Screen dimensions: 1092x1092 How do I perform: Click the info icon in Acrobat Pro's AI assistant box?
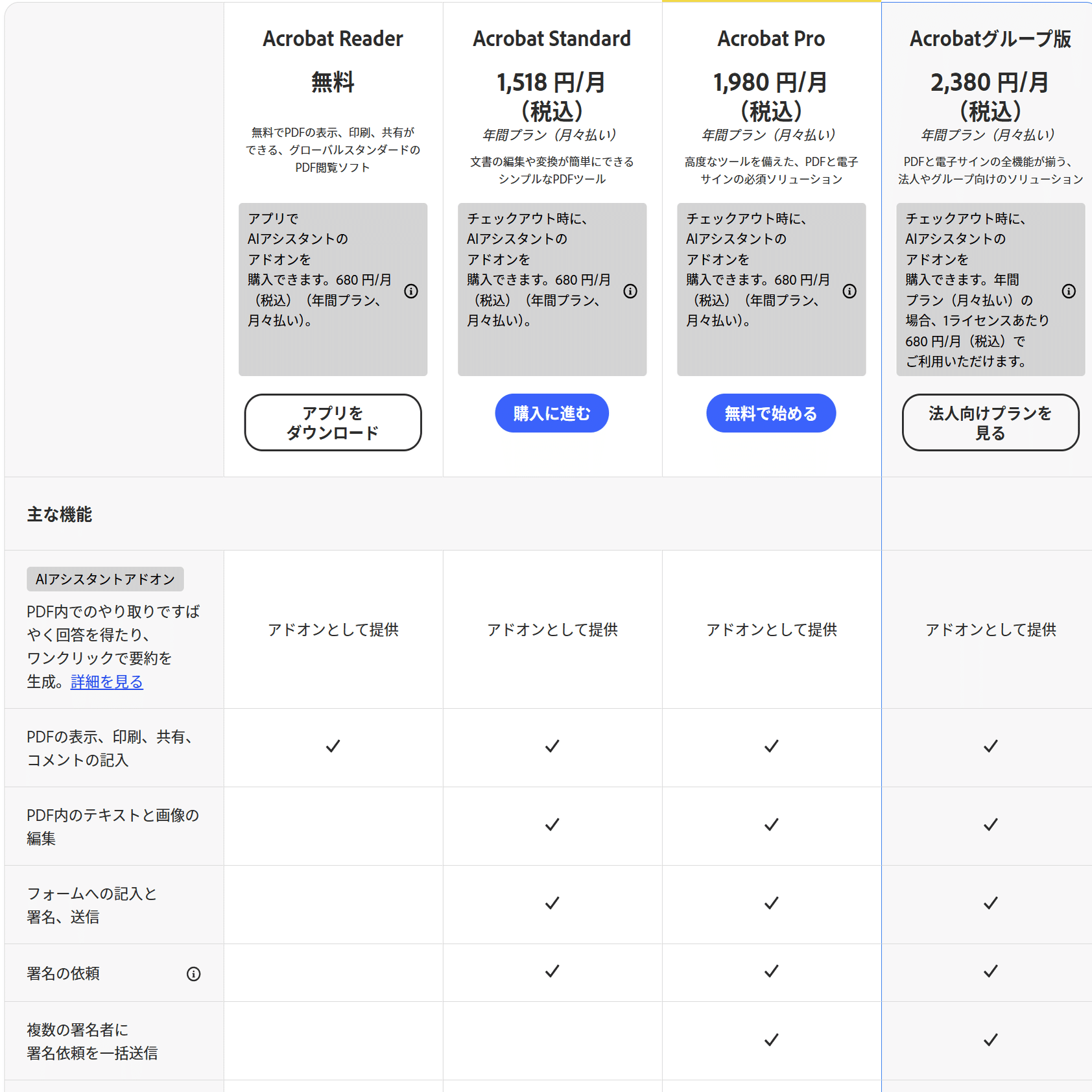click(849, 292)
